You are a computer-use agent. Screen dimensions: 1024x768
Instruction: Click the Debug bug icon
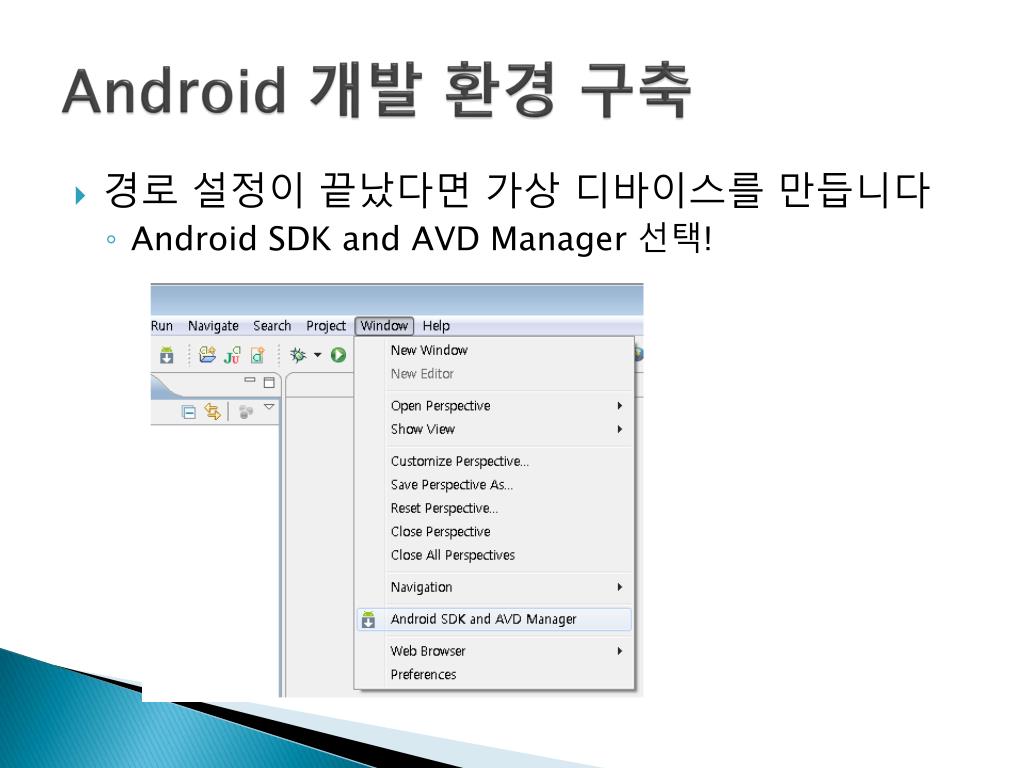[298, 355]
